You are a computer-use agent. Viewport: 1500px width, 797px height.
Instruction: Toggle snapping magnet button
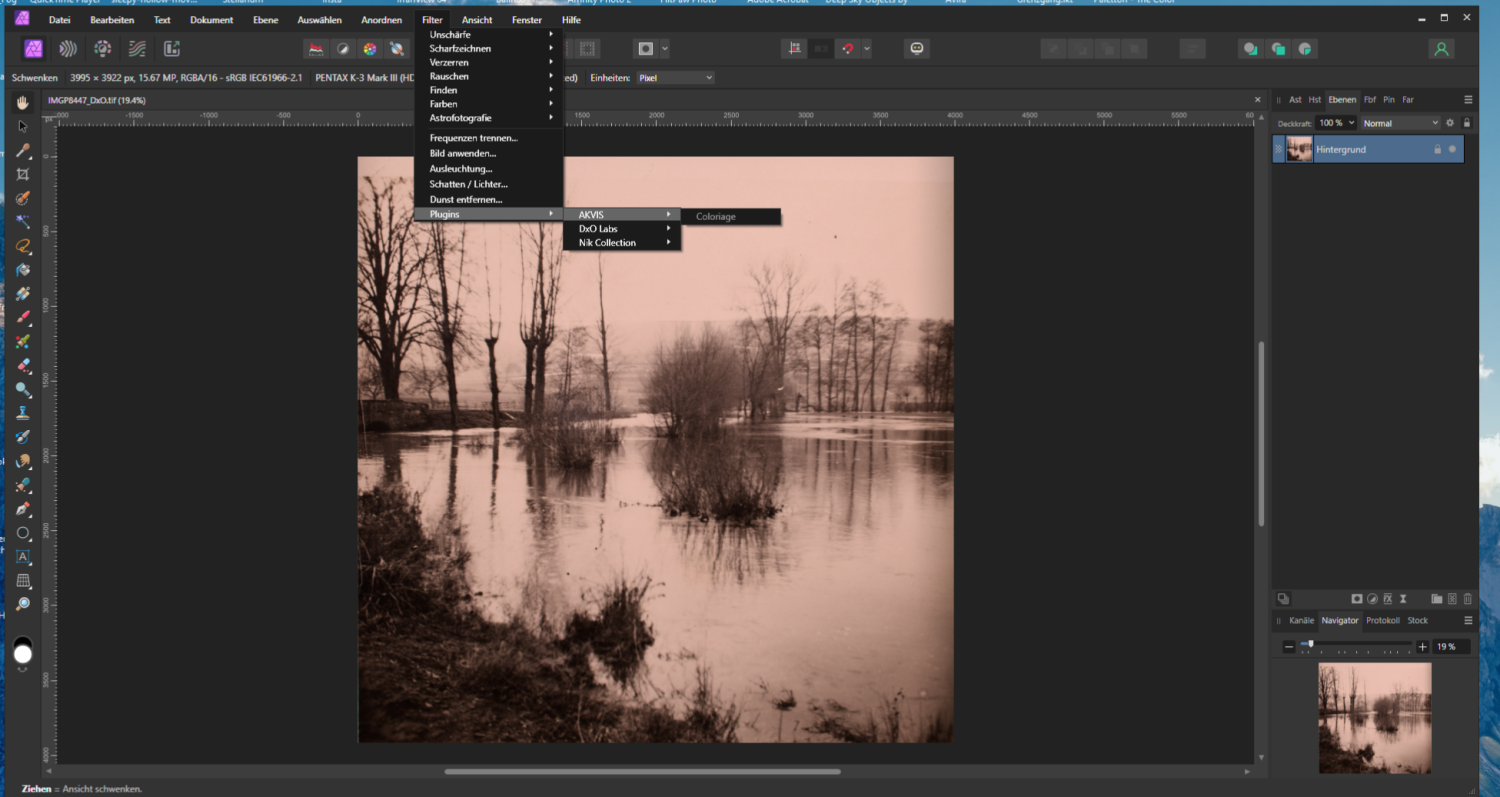point(848,48)
